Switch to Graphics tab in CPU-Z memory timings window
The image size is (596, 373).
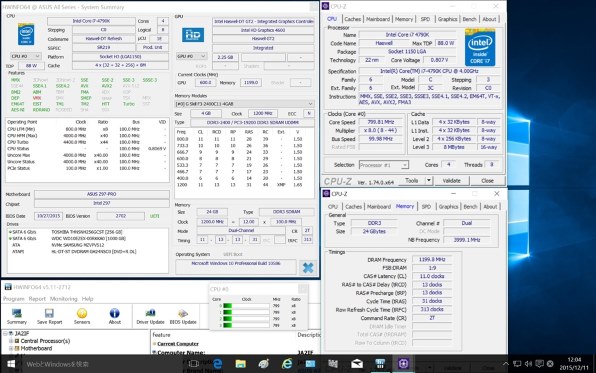point(448,206)
